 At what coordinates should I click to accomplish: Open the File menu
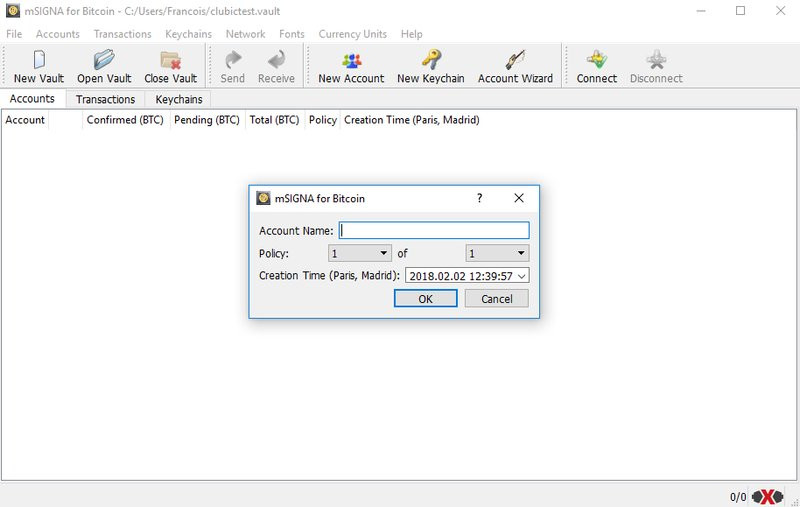coord(14,34)
